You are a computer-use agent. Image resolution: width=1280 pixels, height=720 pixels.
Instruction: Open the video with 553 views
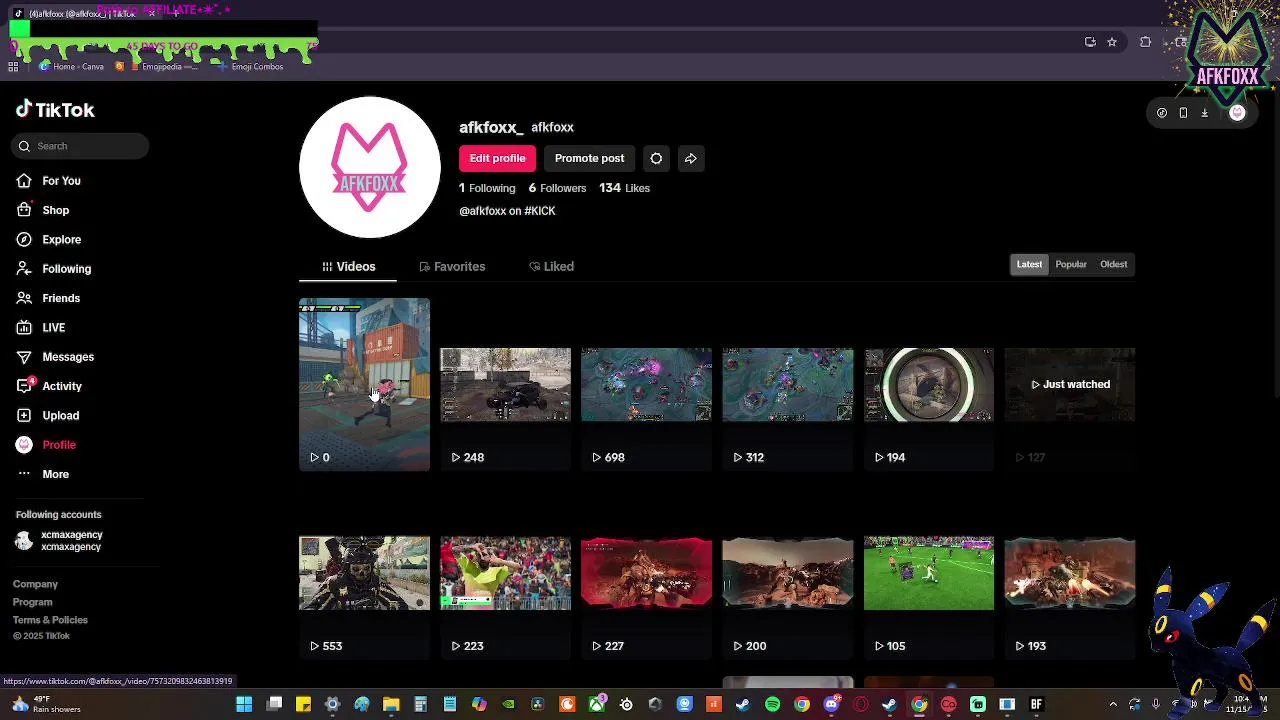[x=364, y=573]
